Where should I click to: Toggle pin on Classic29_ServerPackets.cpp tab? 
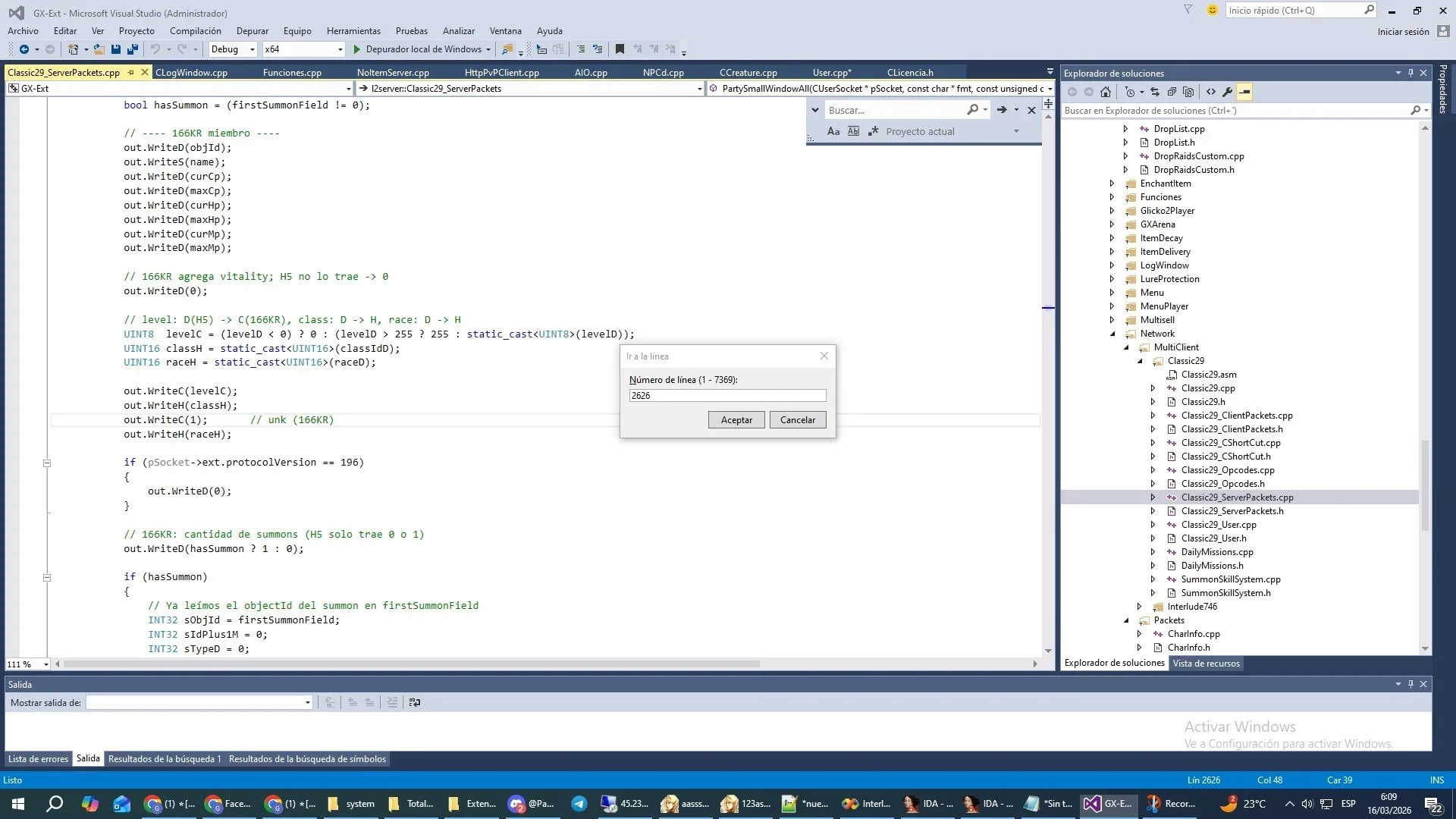pos(131,73)
